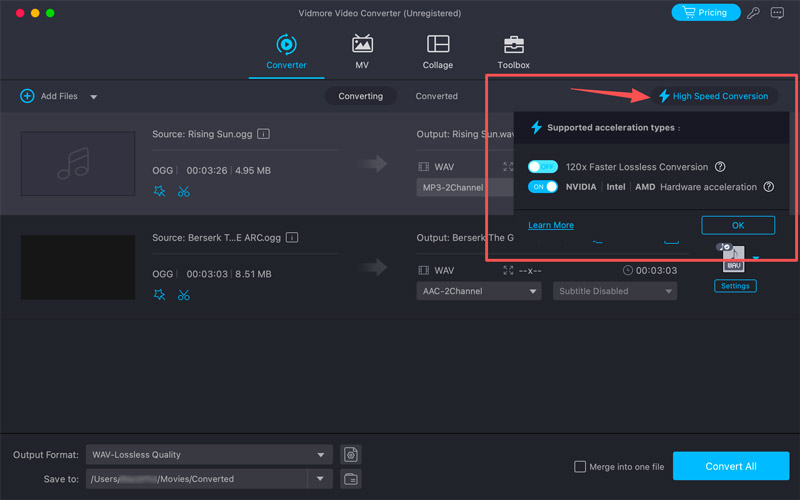
Task: Expand the Add Files dropdown arrow
Action: (93, 97)
